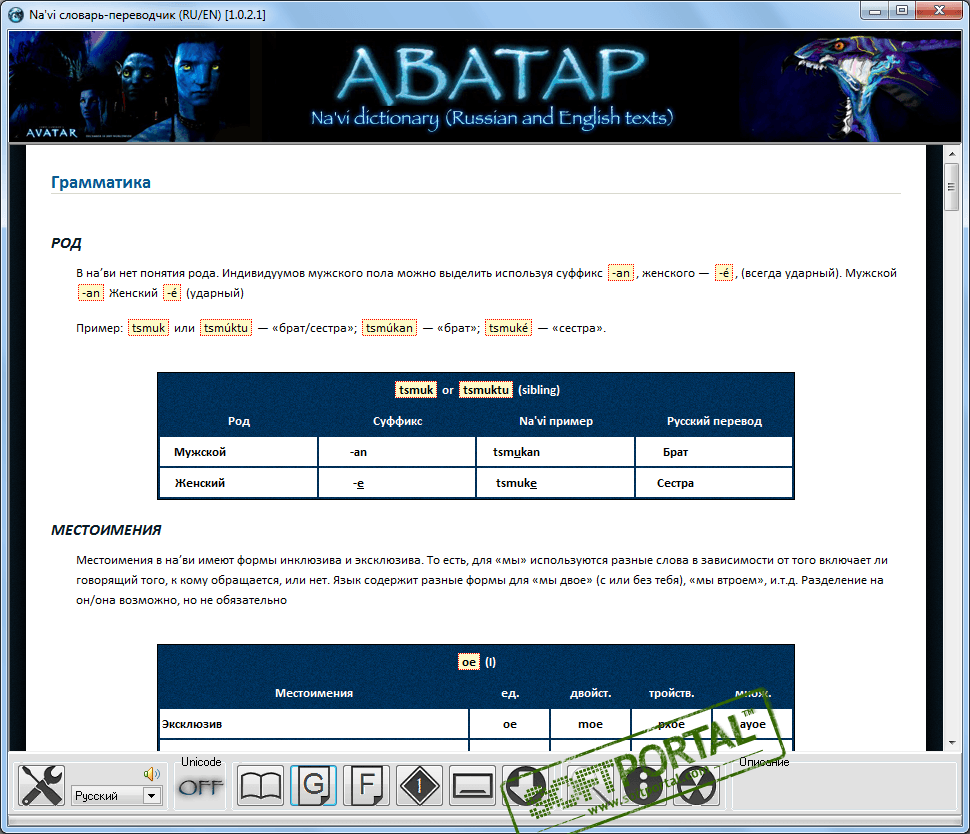Viewport: 970px width, 834px height.
Task: Click the ед. column header
Action: [510, 693]
